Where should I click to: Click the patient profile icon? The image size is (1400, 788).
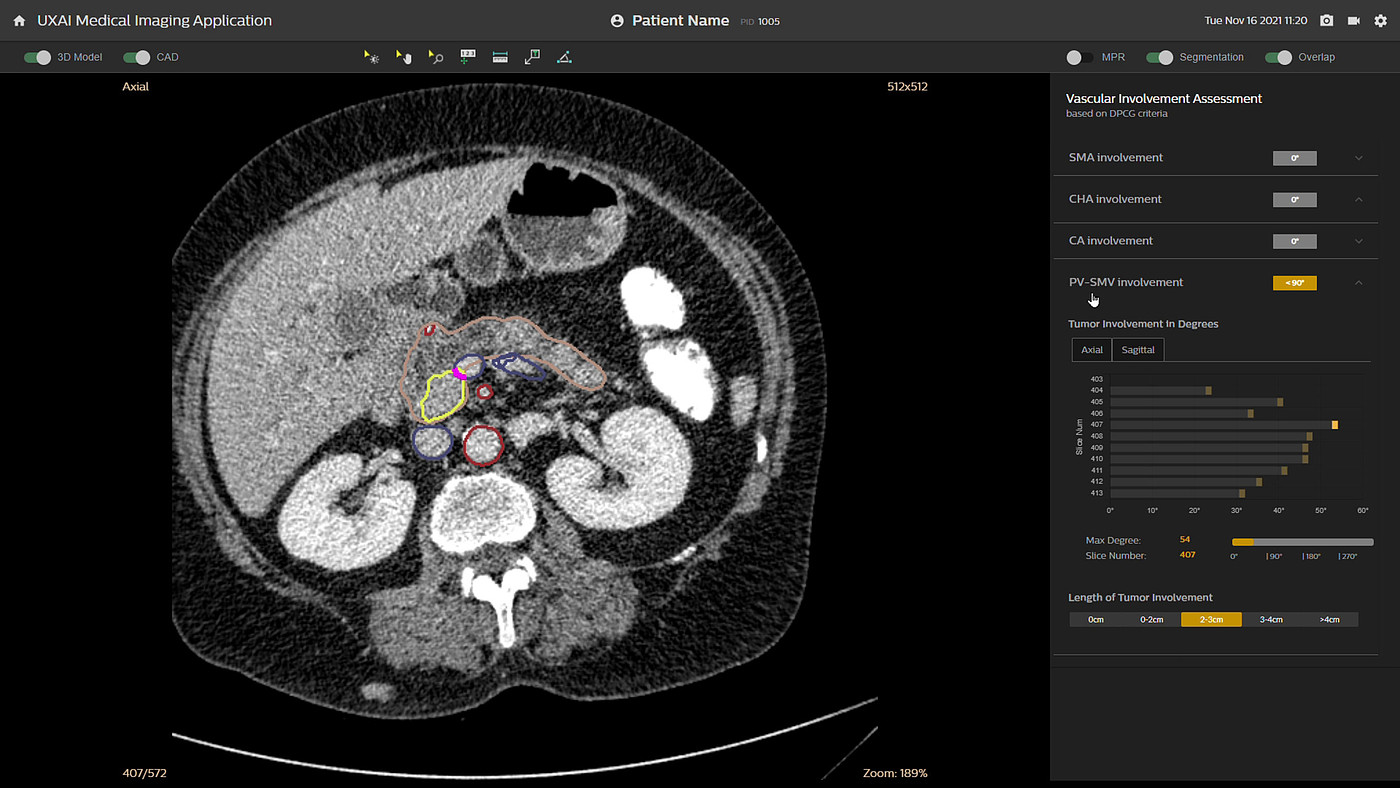617,21
